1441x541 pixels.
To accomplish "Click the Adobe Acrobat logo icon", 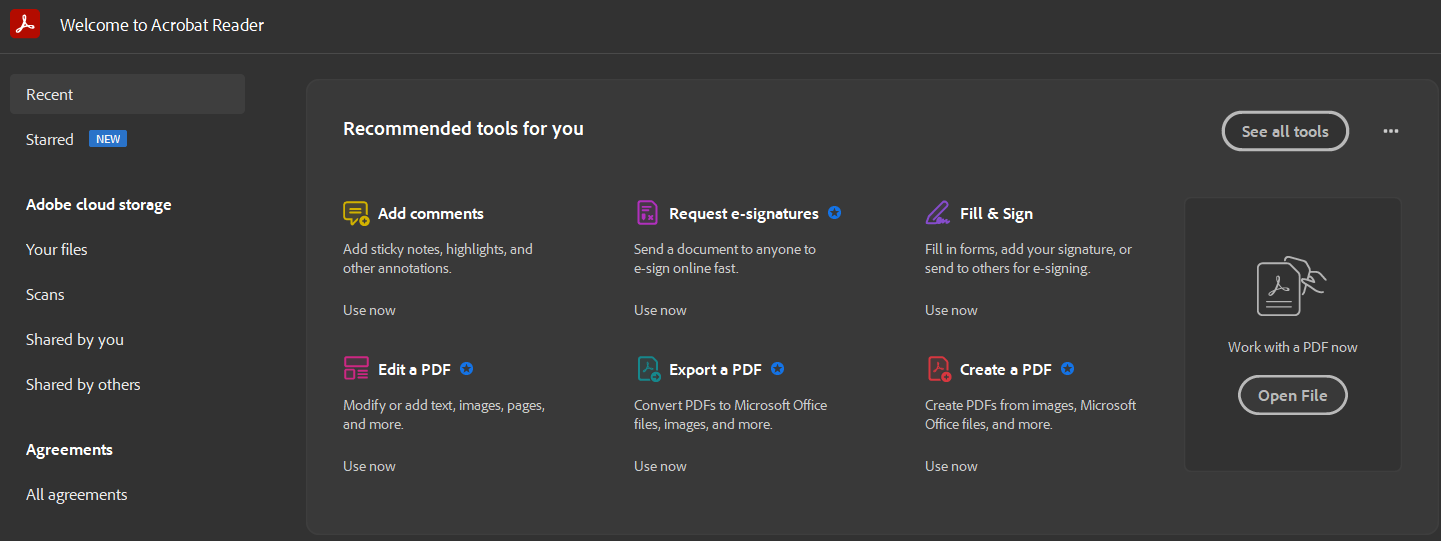I will coord(25,25).
